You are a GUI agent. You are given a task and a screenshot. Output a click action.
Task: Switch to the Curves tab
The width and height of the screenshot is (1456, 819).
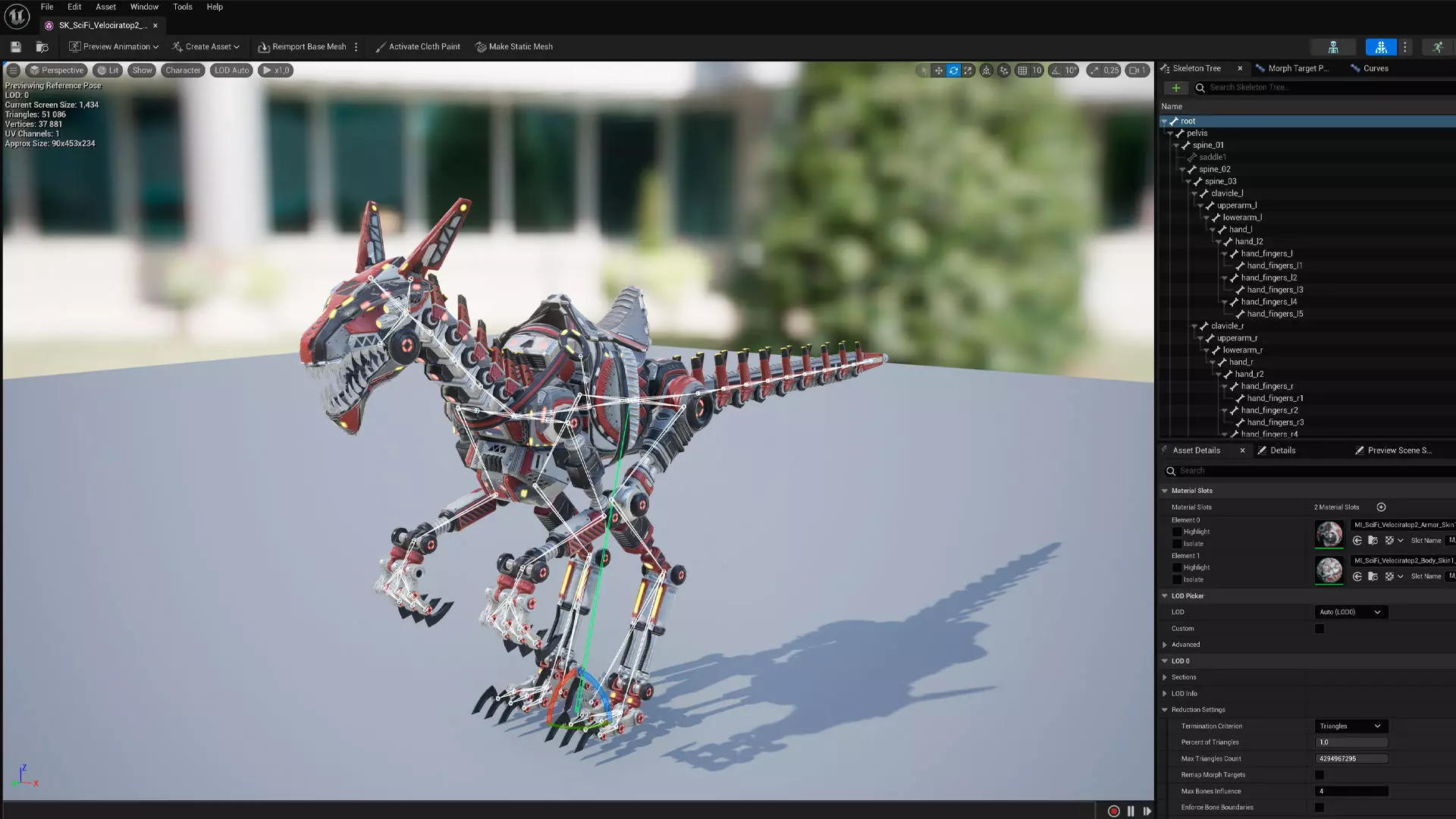coord(1369,68)
